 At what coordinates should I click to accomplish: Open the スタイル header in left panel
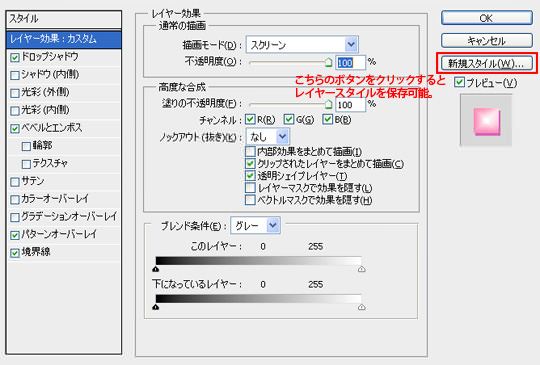pos(64,19)
